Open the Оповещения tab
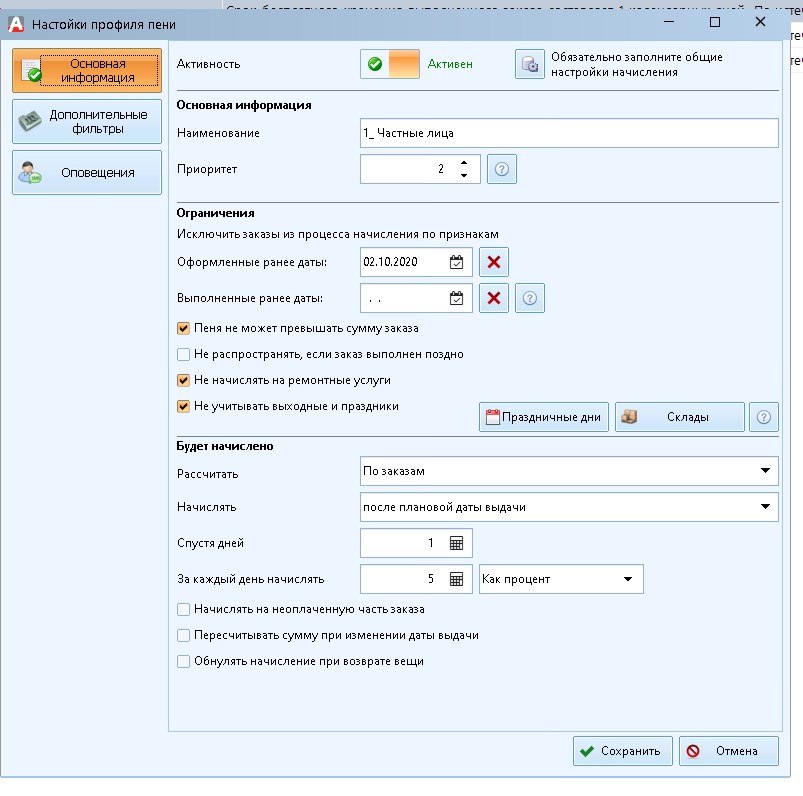Viewport: 803px width, 796px height. [86, 172]
